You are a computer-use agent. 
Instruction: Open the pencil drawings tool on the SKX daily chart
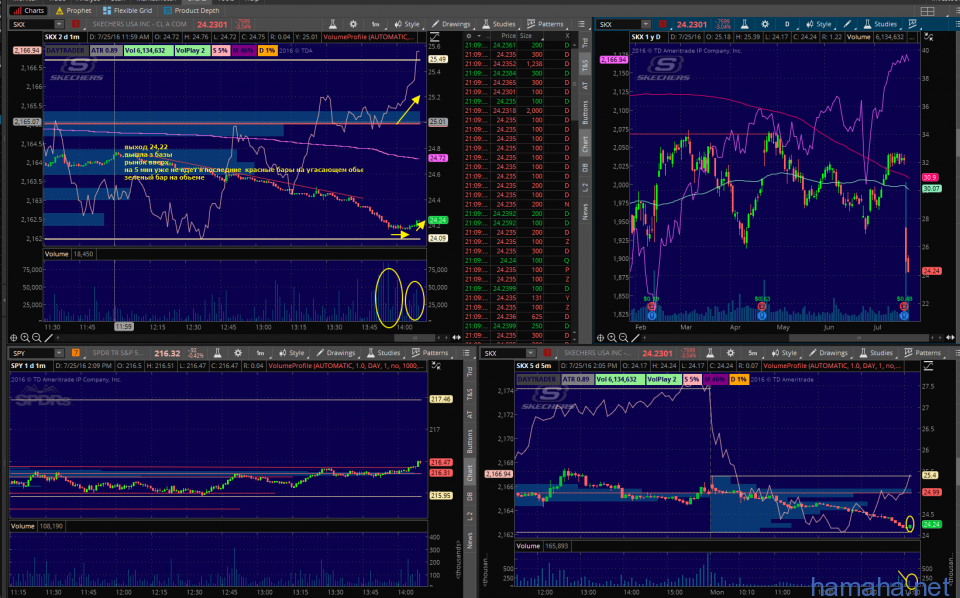point(847,24)
